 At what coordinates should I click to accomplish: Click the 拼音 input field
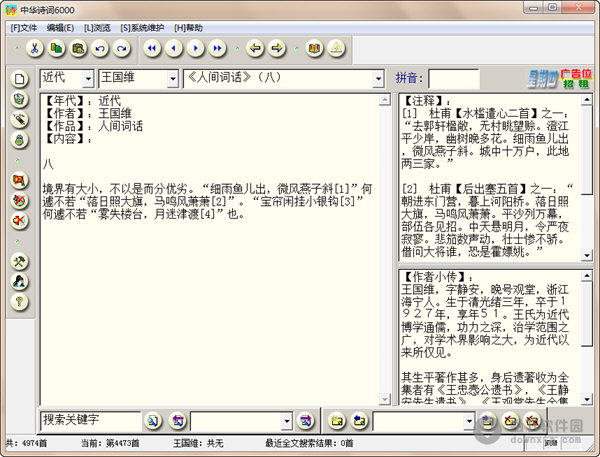click(x=454, y=79)
